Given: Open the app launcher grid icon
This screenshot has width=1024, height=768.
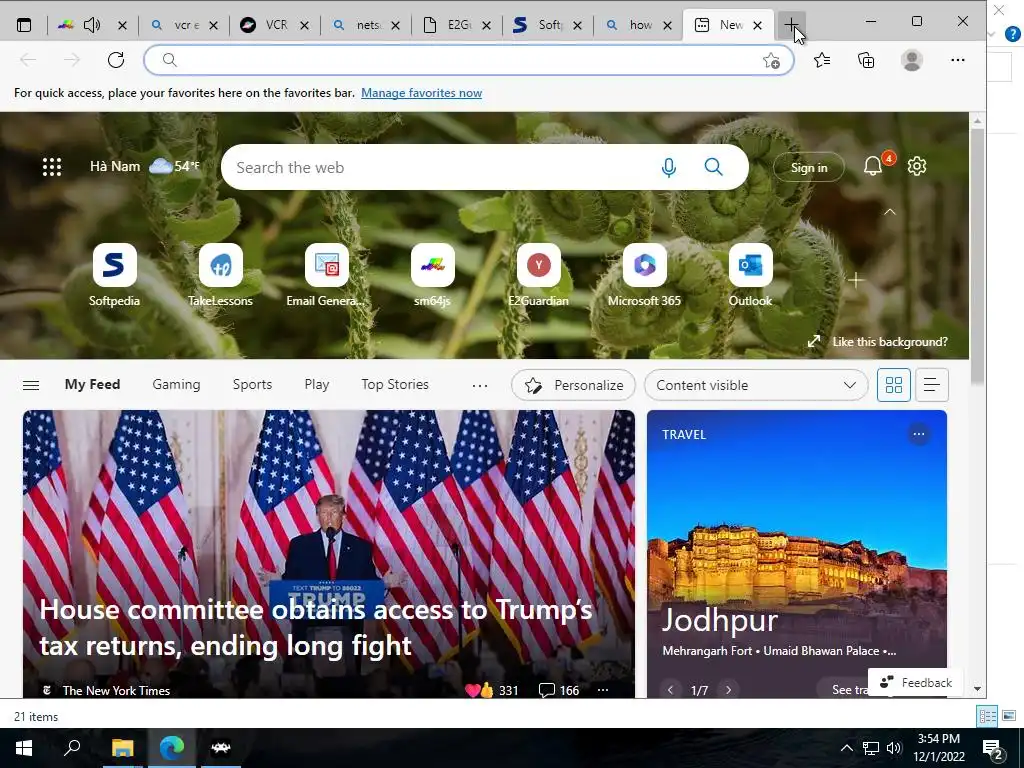Looking at the screenshot, I should (x=52, y=167).
